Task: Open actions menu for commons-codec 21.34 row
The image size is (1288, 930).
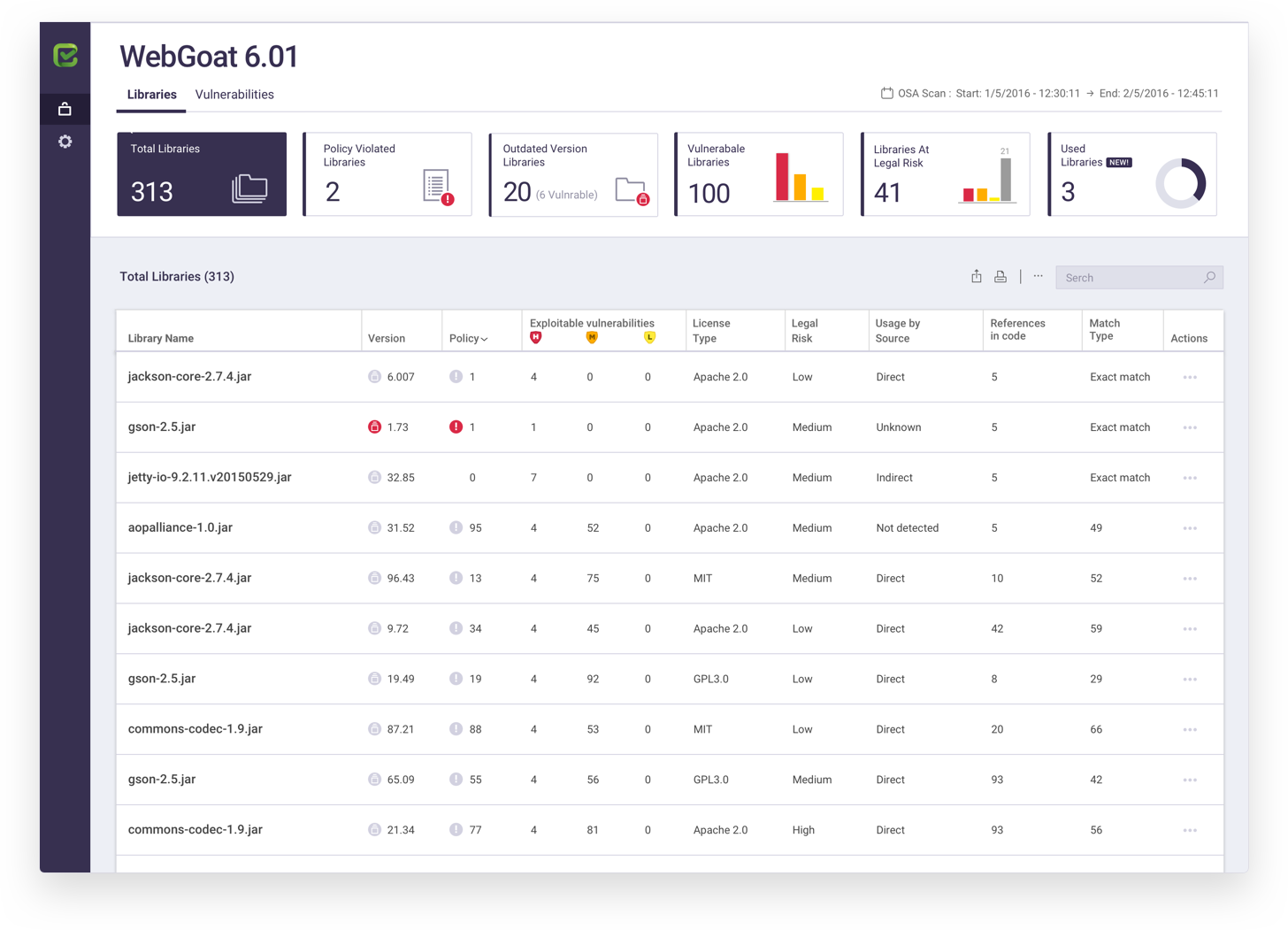Action: (1190, 831)
